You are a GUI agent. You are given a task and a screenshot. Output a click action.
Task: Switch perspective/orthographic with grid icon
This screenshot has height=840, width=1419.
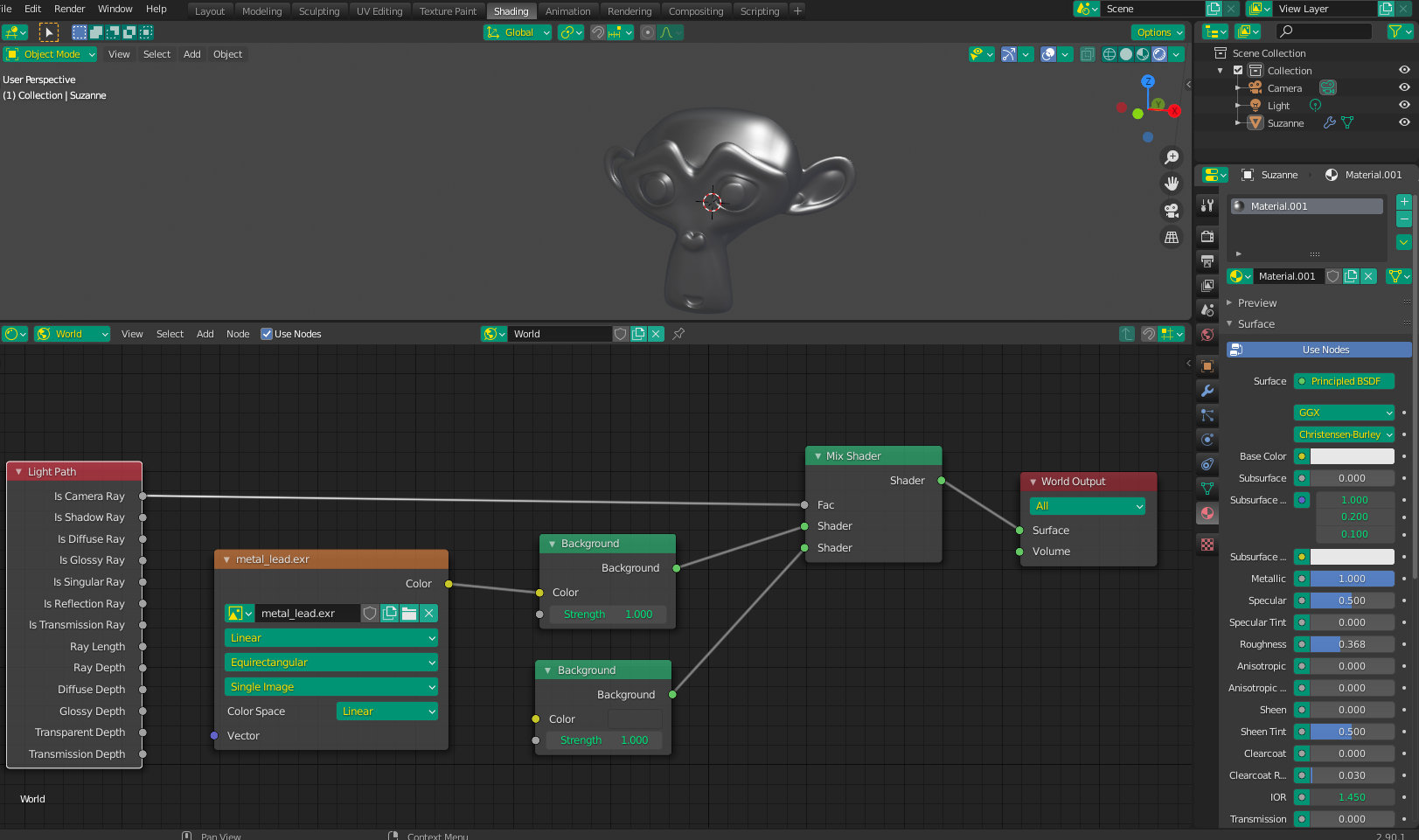(1172, 238)
